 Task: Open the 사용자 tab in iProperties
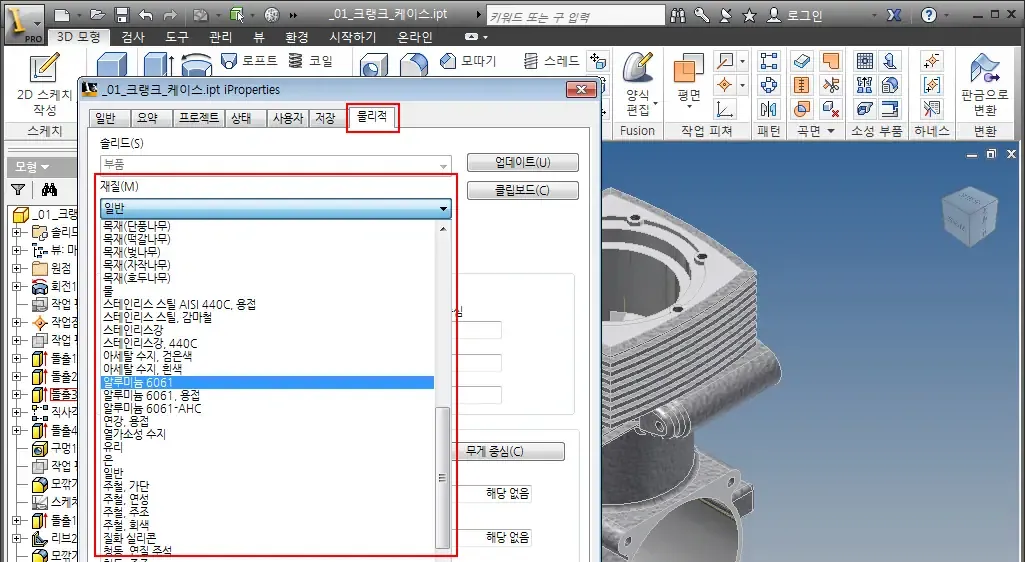coord(288,118)
